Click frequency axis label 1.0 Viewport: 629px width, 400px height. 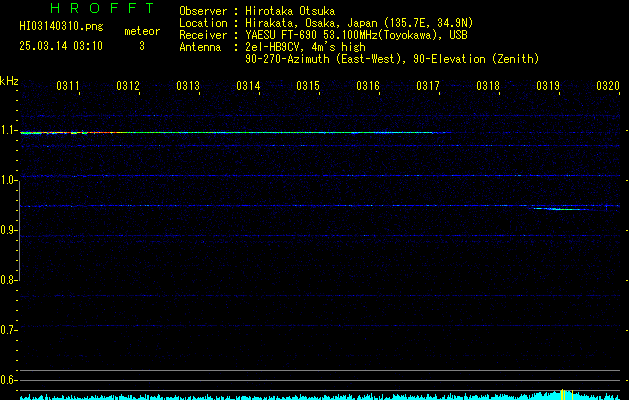pos(9,181)
